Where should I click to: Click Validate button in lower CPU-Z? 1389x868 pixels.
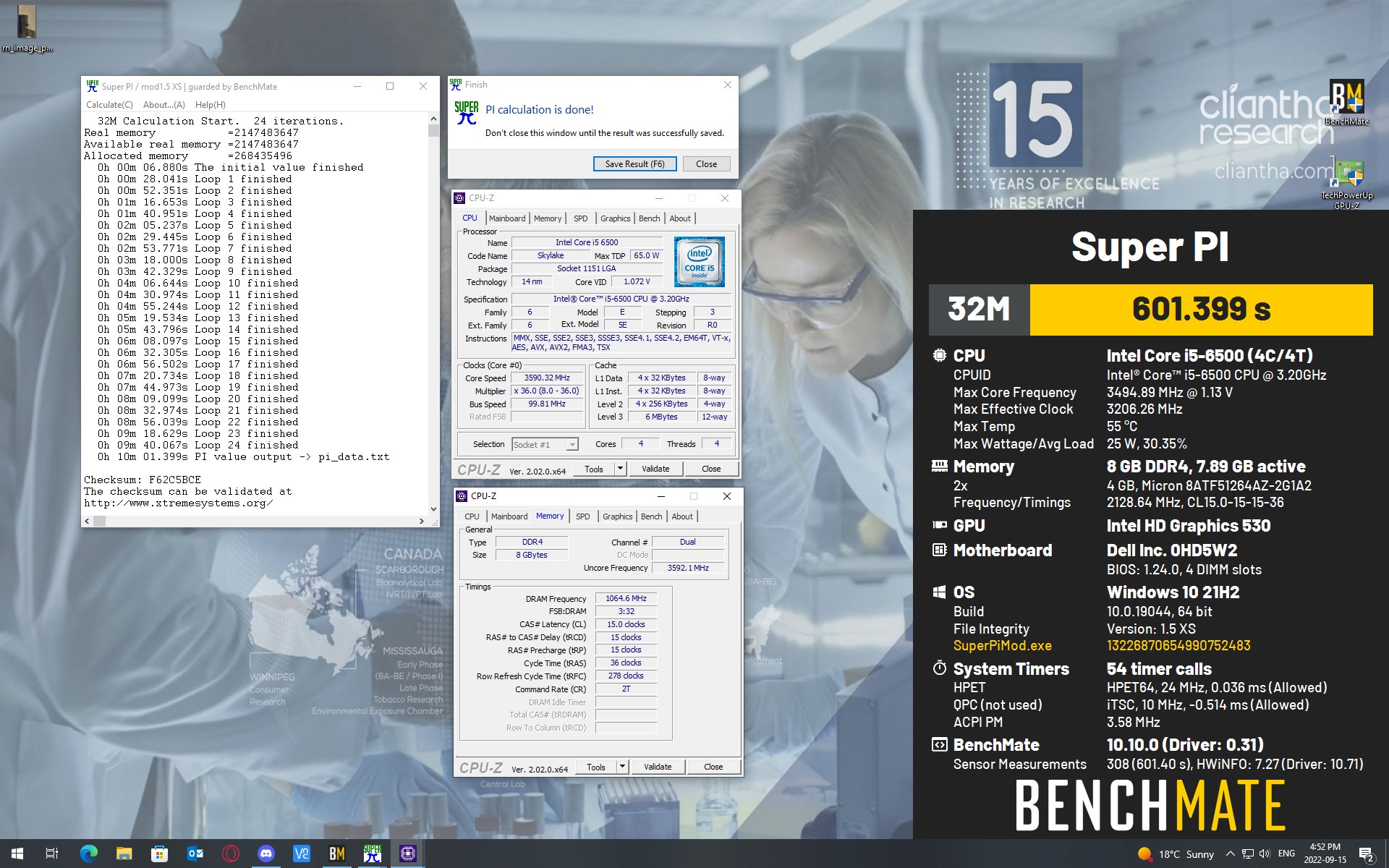click(658, 767)
